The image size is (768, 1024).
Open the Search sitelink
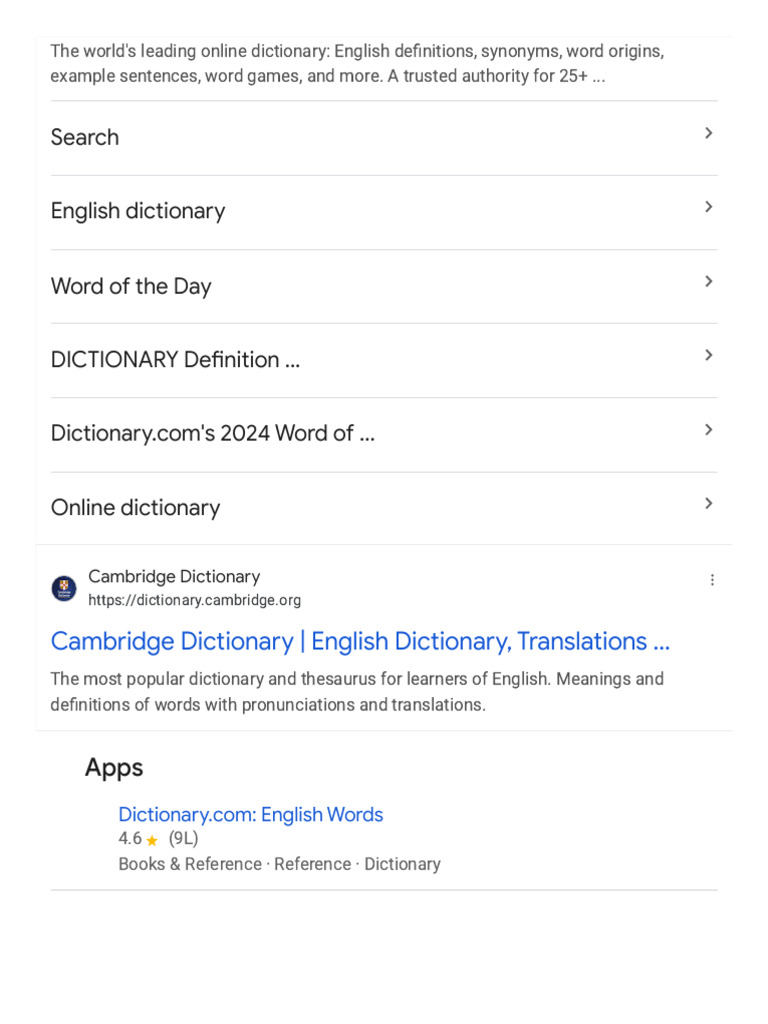(384, 138)
